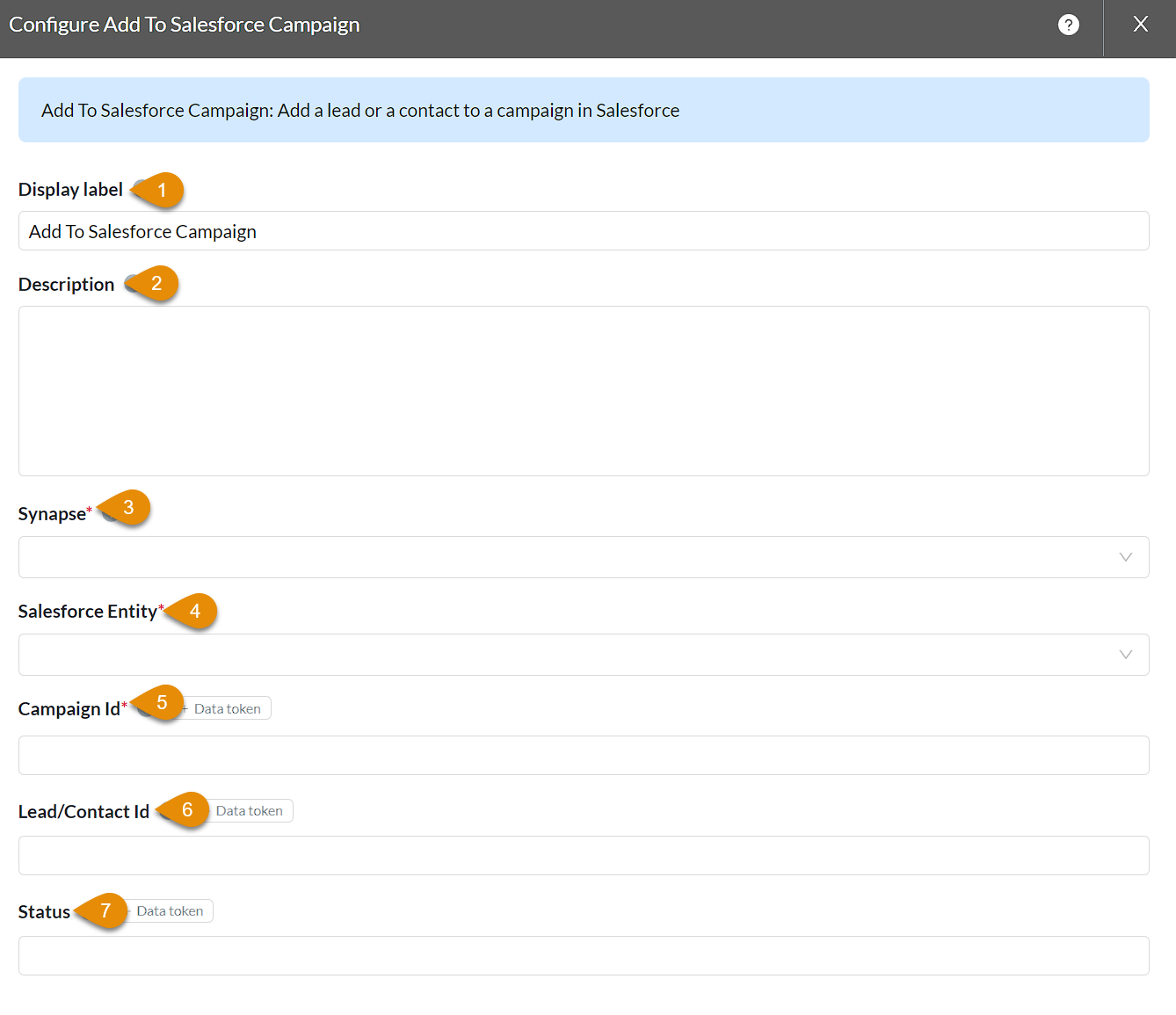Click the 'Campaign Id' field label

pos(69,709)
